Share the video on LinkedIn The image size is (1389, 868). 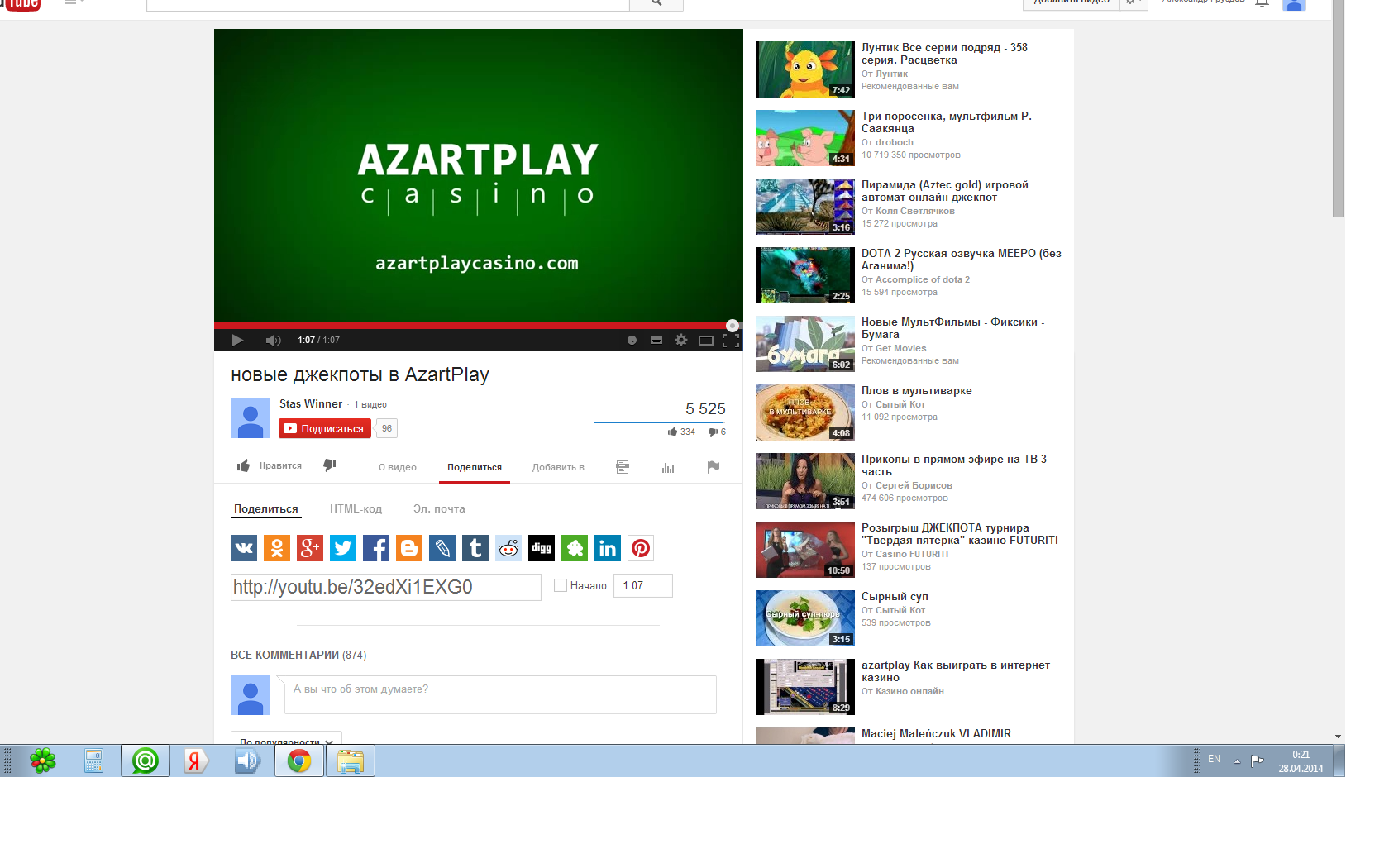(x=608, y=548)
